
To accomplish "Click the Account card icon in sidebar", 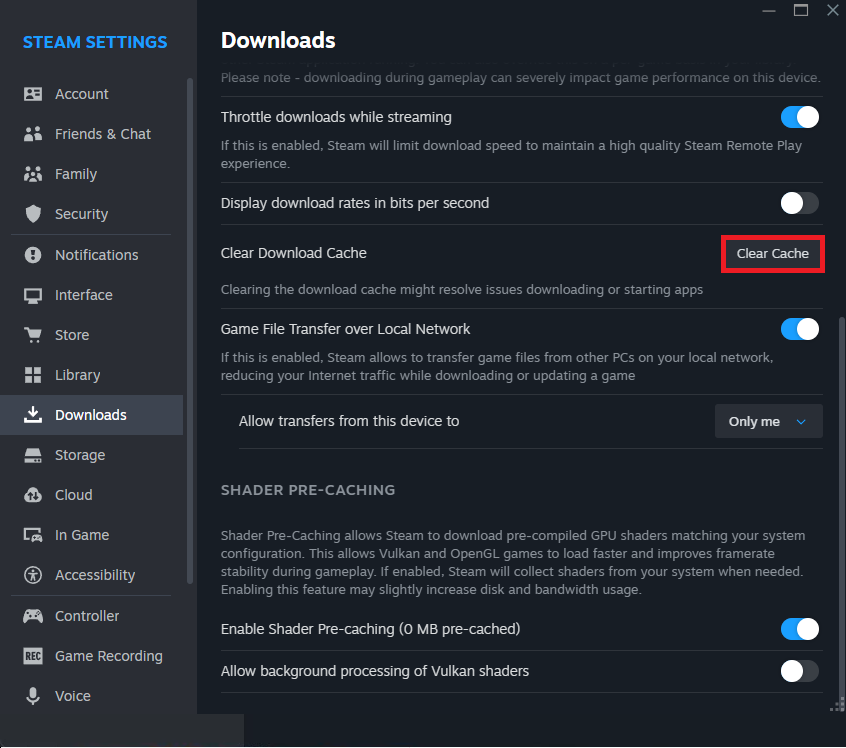I will pos(33,94).
